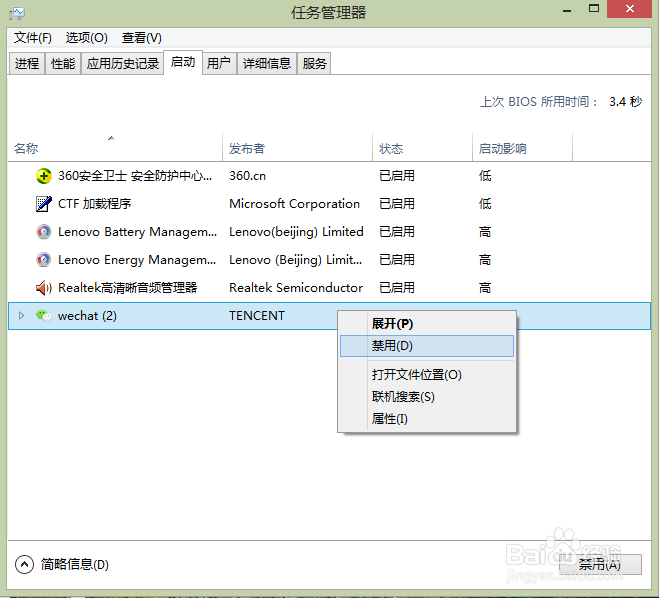Select the Lenovo Battery Managem... row name
Screen dimensions: 659x598
coord(137,232)
